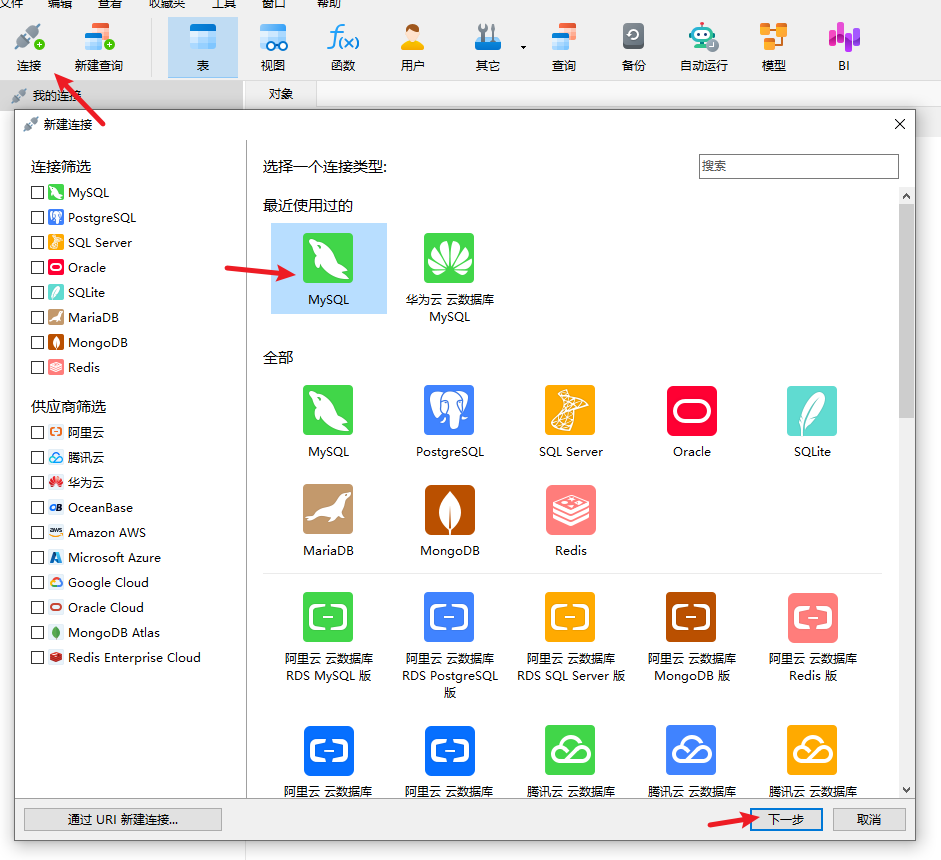The height and width of the screenshot is (860, 941).
Task: Enable the Oracle filter checkbox
Action: (x=37, y=267)
